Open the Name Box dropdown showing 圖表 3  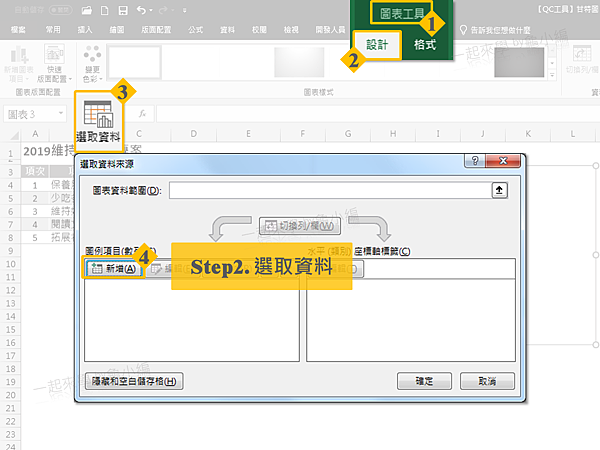point(61,114)
